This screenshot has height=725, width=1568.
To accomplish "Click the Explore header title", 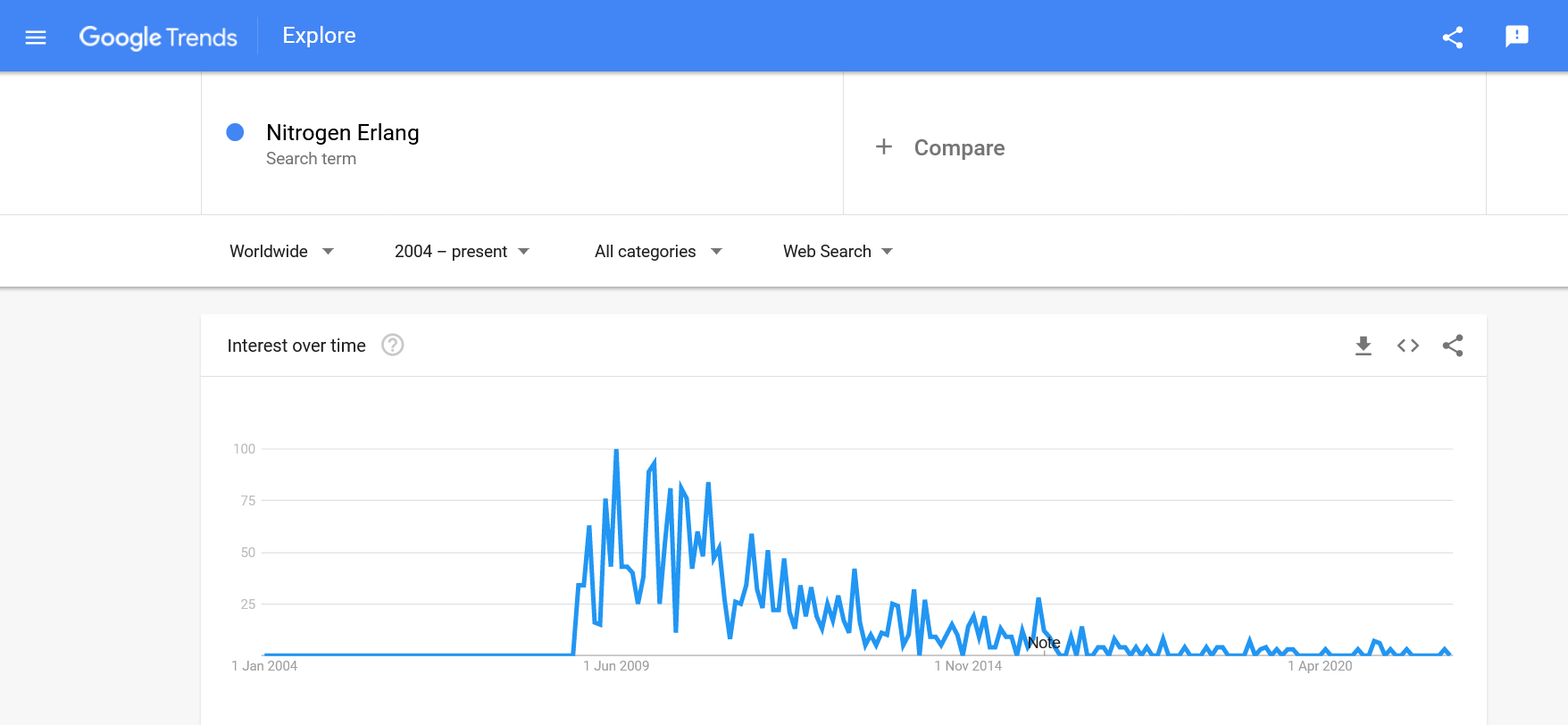I will (x=319, y=36).
